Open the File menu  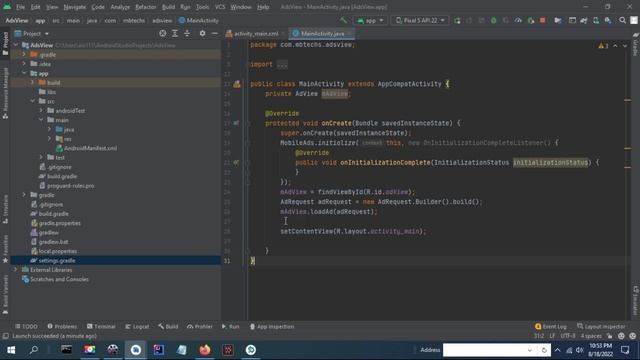click(x=20, y=7)
